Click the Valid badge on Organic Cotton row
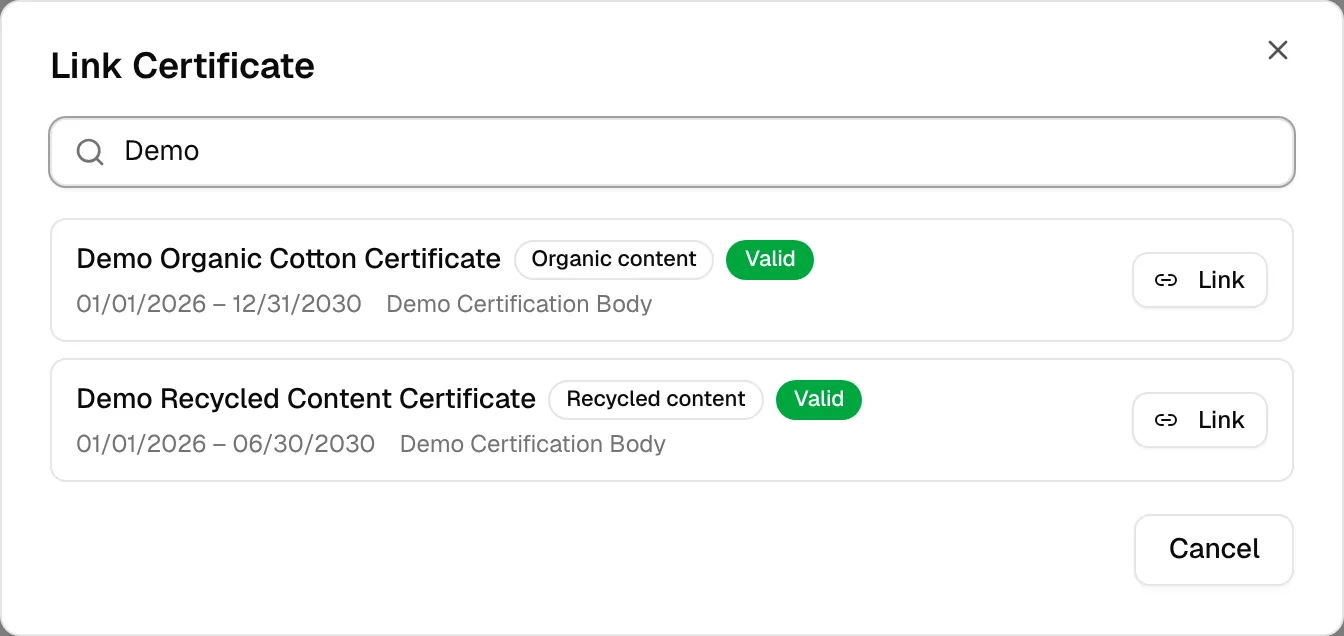Image resolution: width=1344 pixels, height=636 pixels. 770,259
